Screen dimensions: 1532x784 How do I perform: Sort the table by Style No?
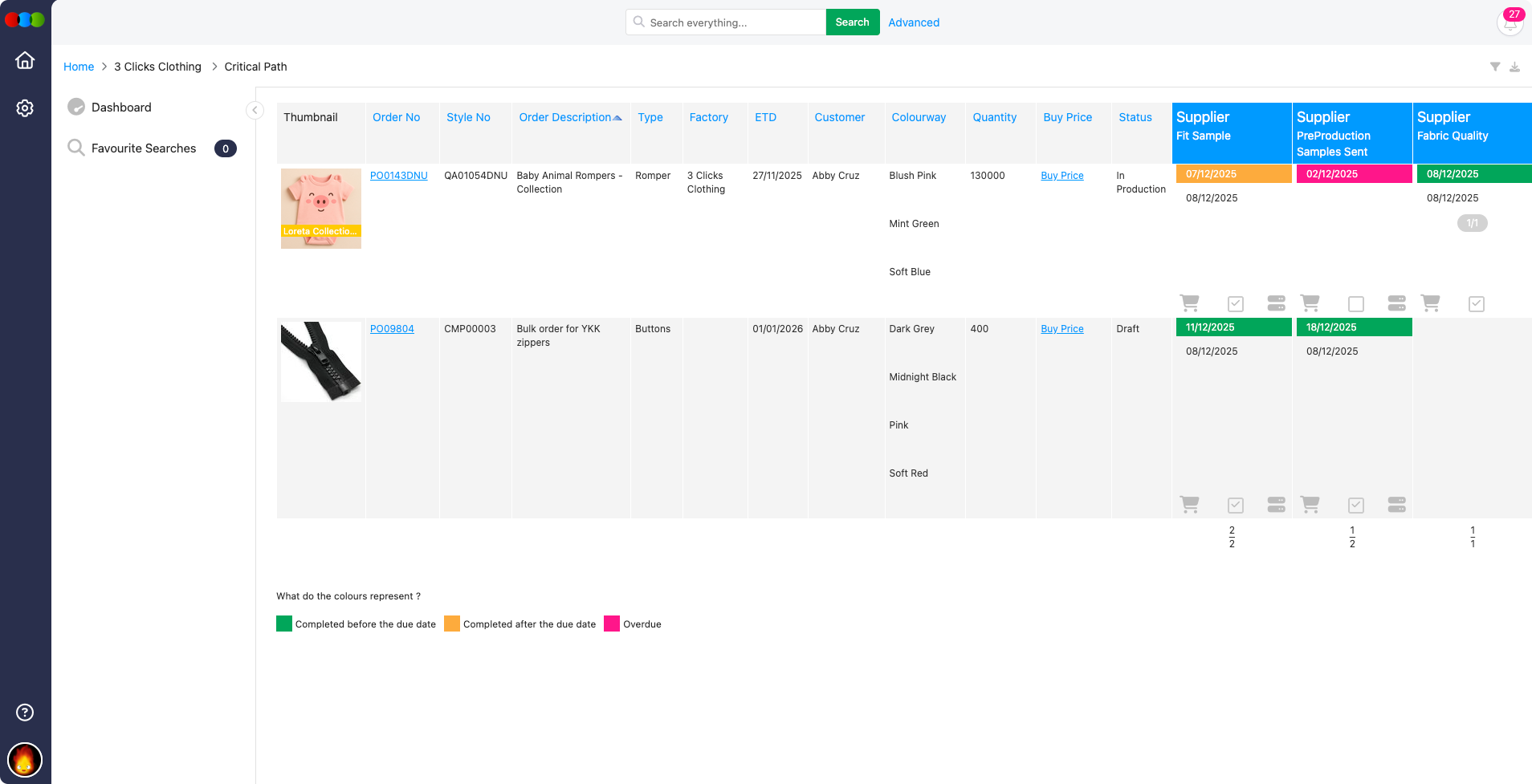click(x=468, y=117)
